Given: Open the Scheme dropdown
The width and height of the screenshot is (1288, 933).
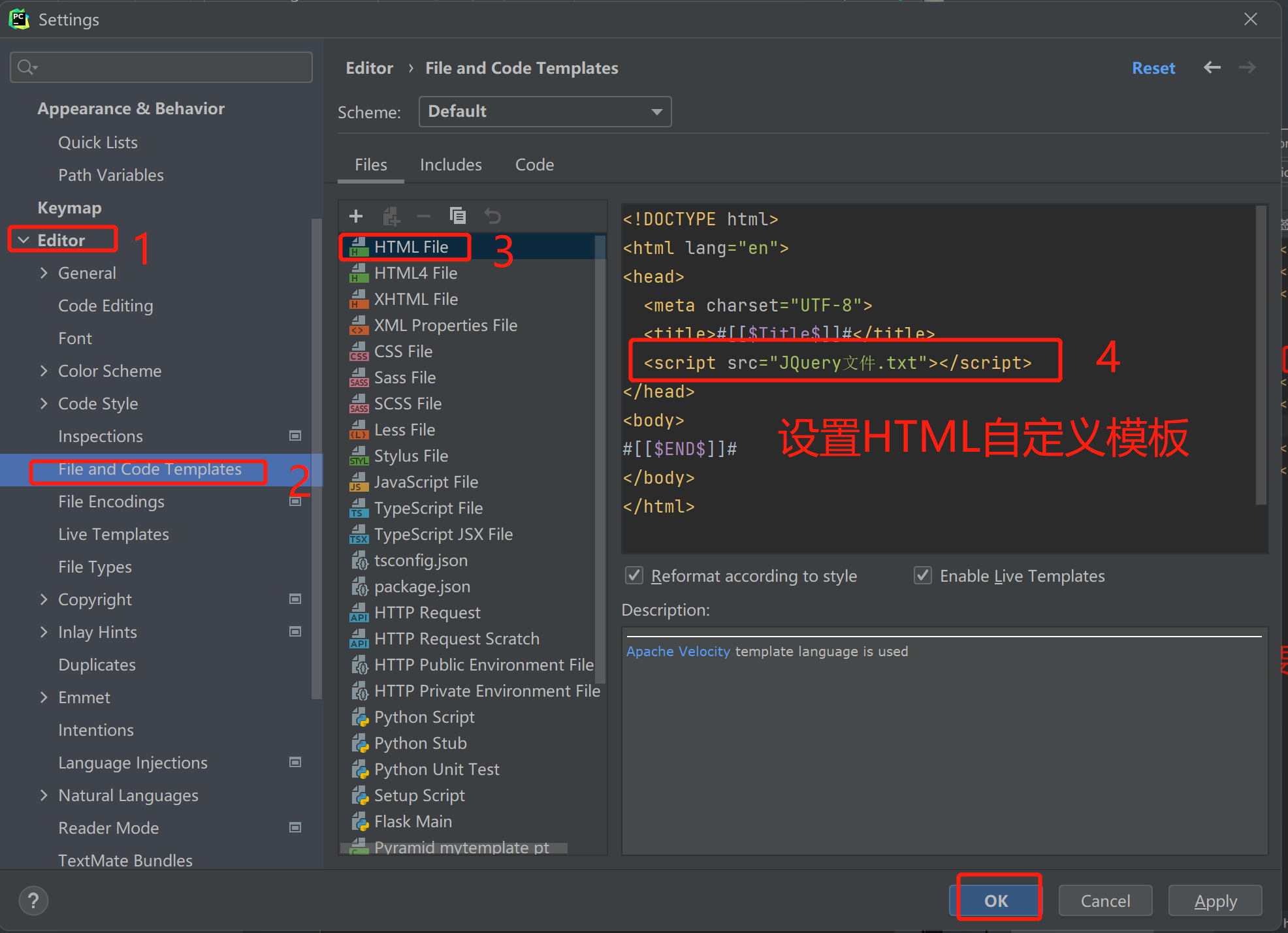Looking at the screenshot, I should [545, 112].
